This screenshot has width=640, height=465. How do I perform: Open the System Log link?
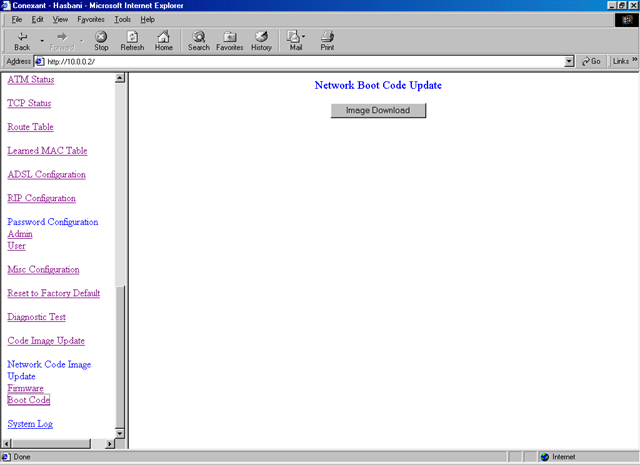pyautogui.click(x=30, y=424)
